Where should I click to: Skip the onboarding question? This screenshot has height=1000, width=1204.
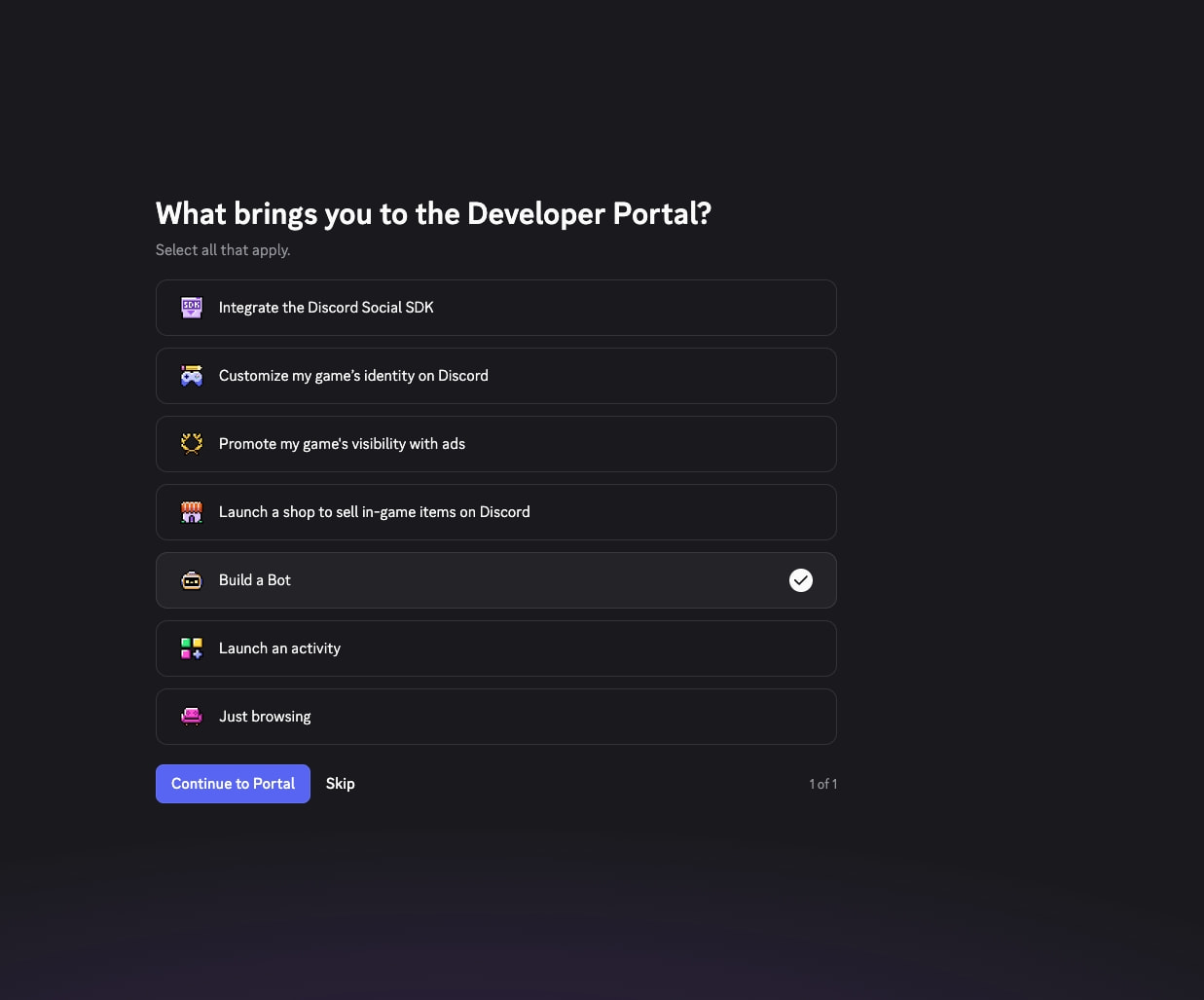(340, 784)
